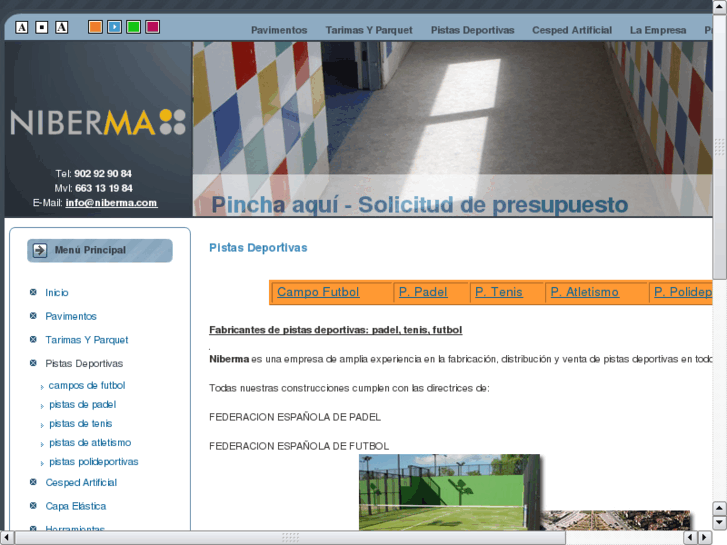This screenshot has width=727, height=545.
Task: Click text 'FEDERACION ESPAÑOLA DE FUTBOL'
Action: click(x=299, y=446)
